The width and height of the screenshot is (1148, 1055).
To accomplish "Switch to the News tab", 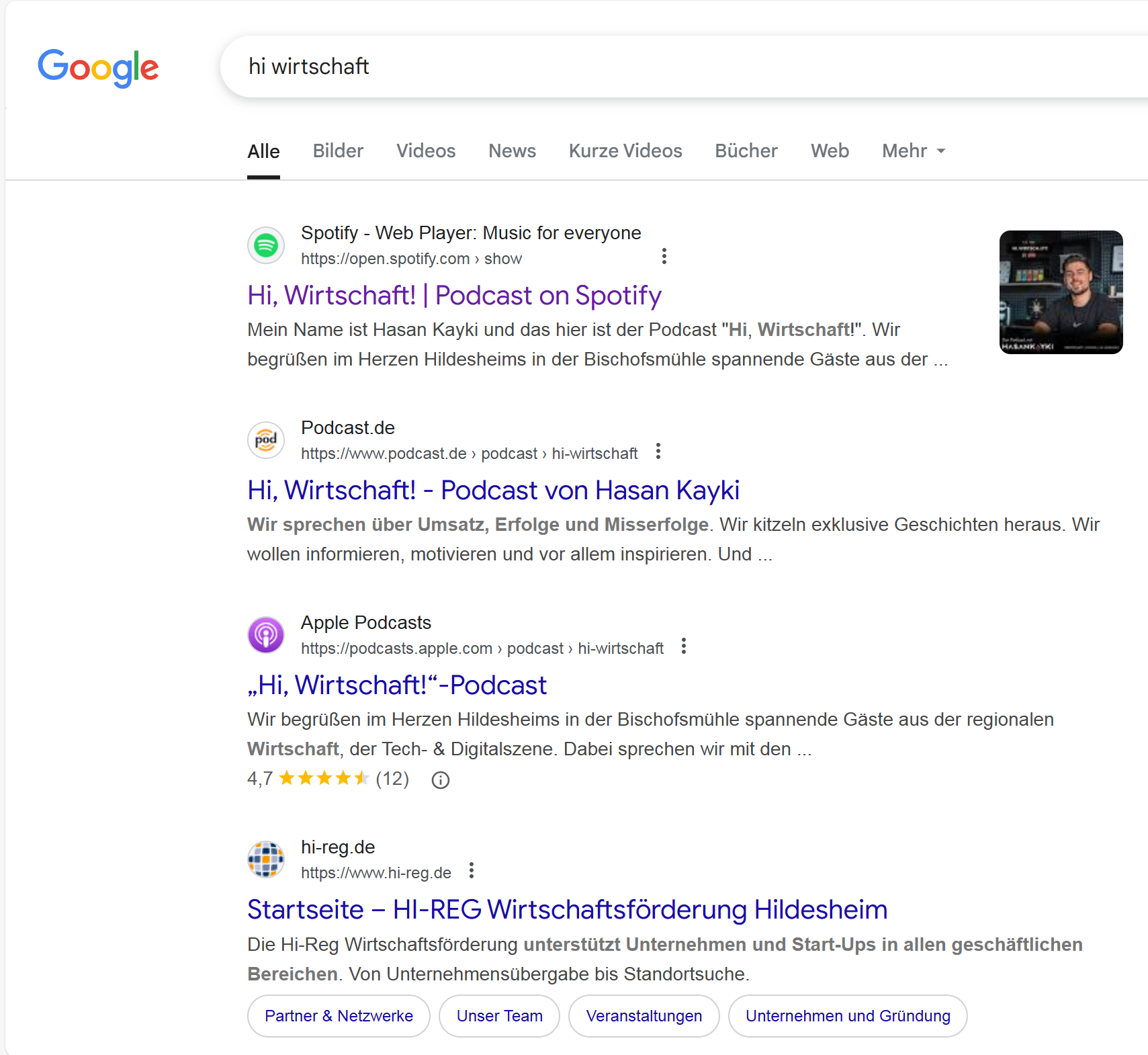I will pos(512,151).
